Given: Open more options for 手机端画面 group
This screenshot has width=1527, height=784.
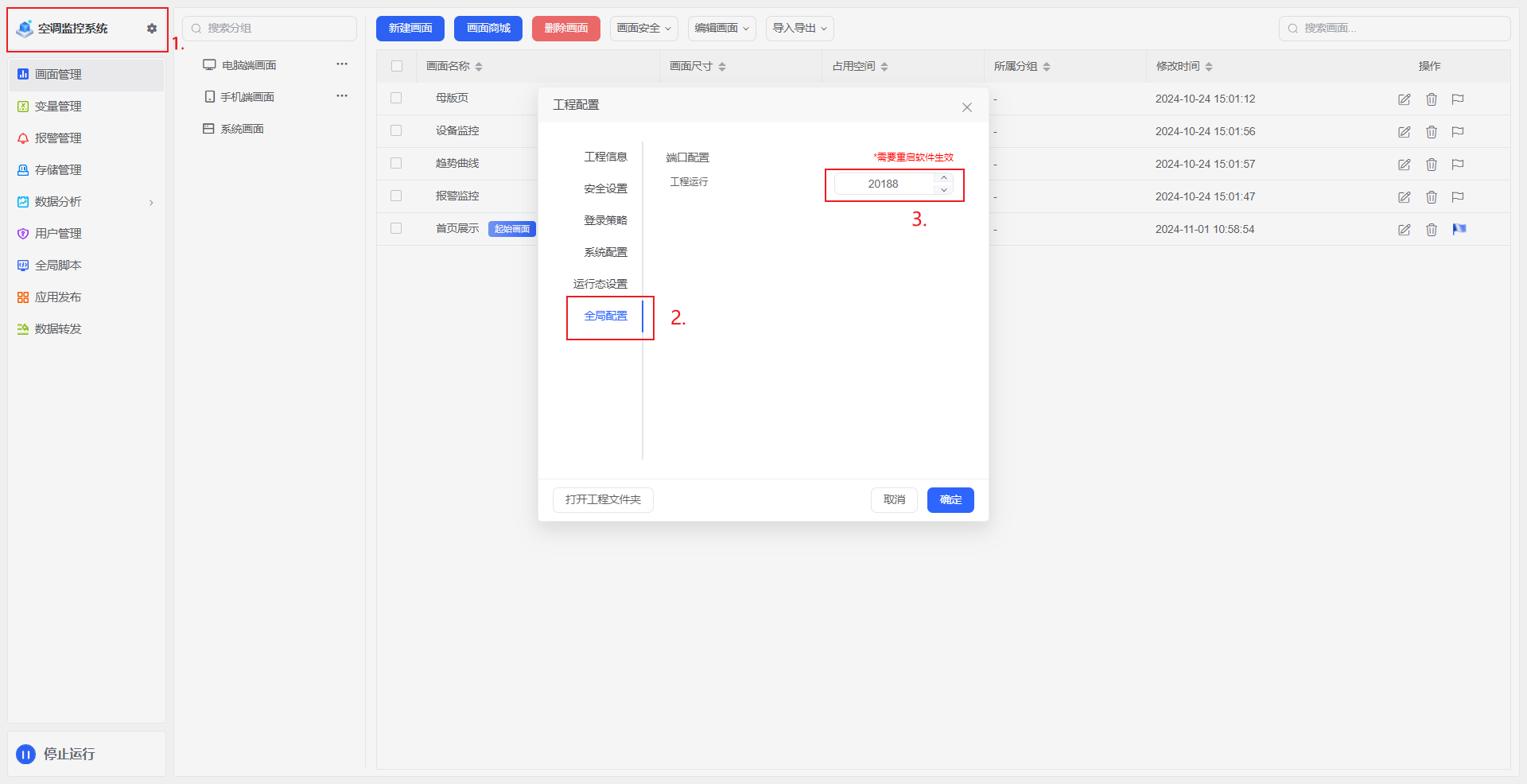Looking at the screenshot, I should (342, 96).
